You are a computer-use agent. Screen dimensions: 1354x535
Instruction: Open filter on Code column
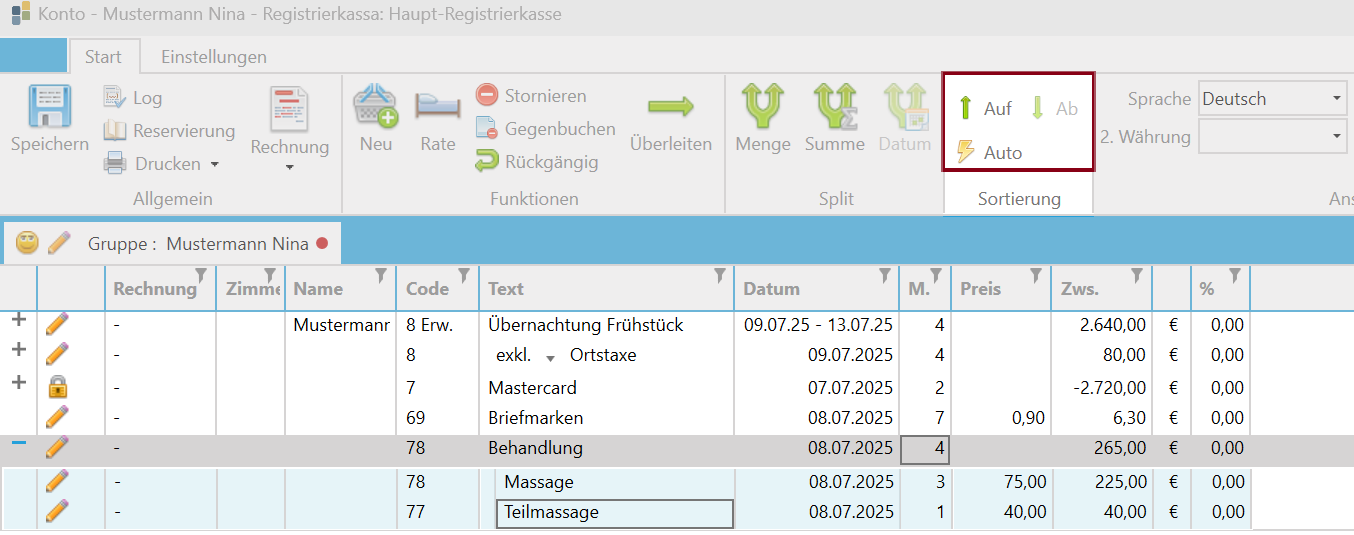click(x=464, y=275)
